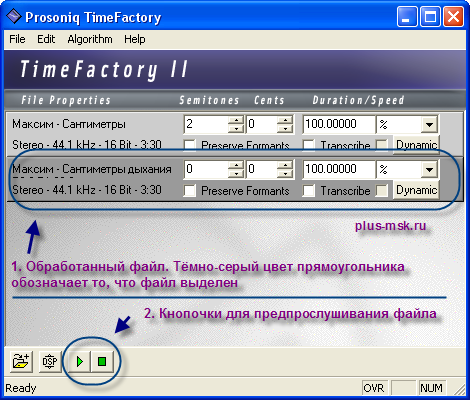Click the Dynamic button in first file row

tap(416, 145)
